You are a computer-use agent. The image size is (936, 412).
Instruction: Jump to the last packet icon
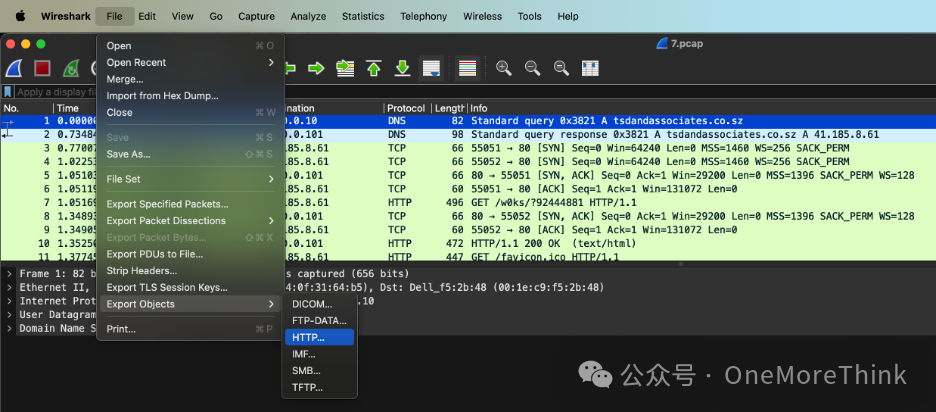pyautogui.click(x=403, y=69)
